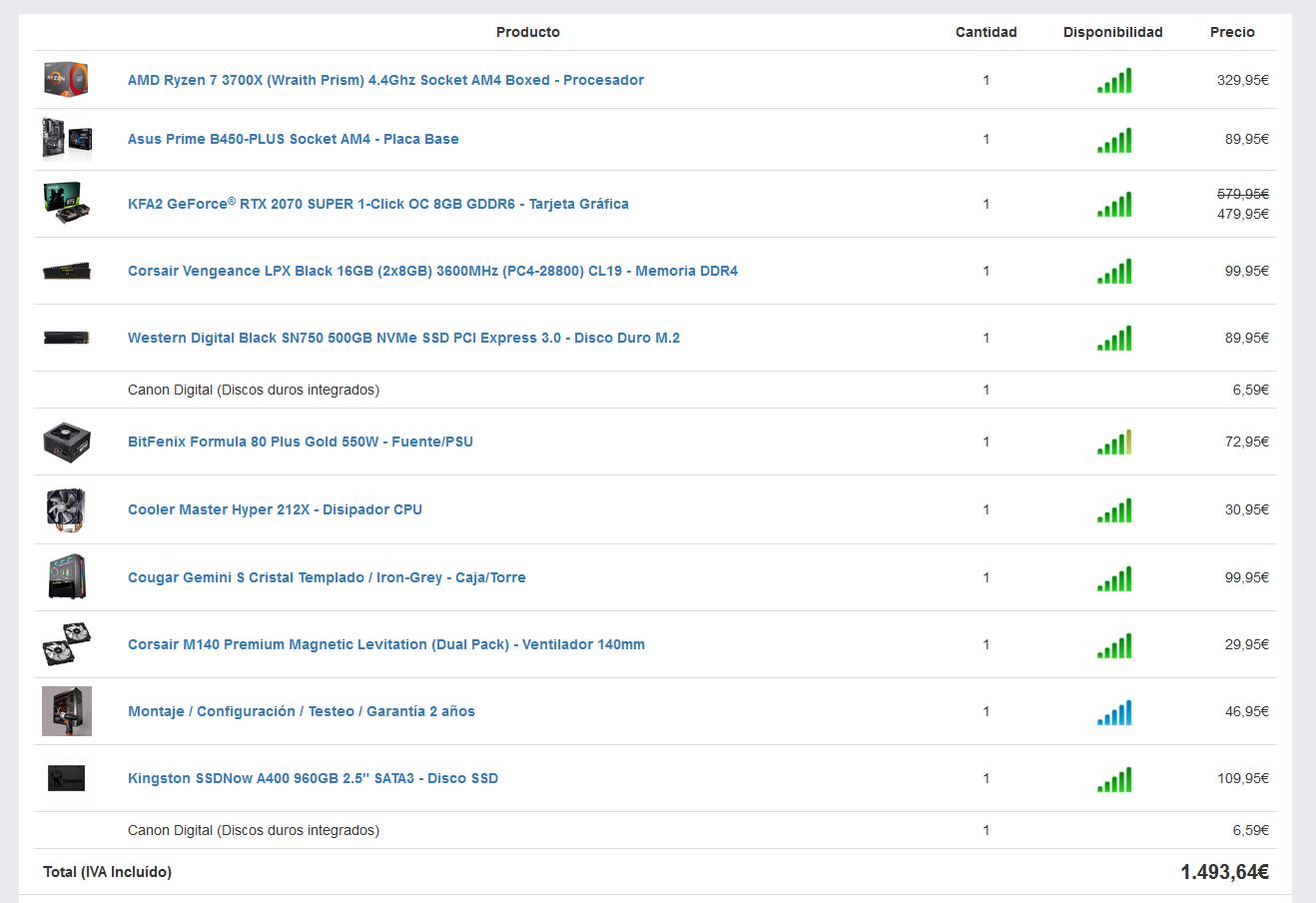Click the availability bars for Kingston SSDNow A400
The image size is (1316, 903).
click(x=1114, y=778)
